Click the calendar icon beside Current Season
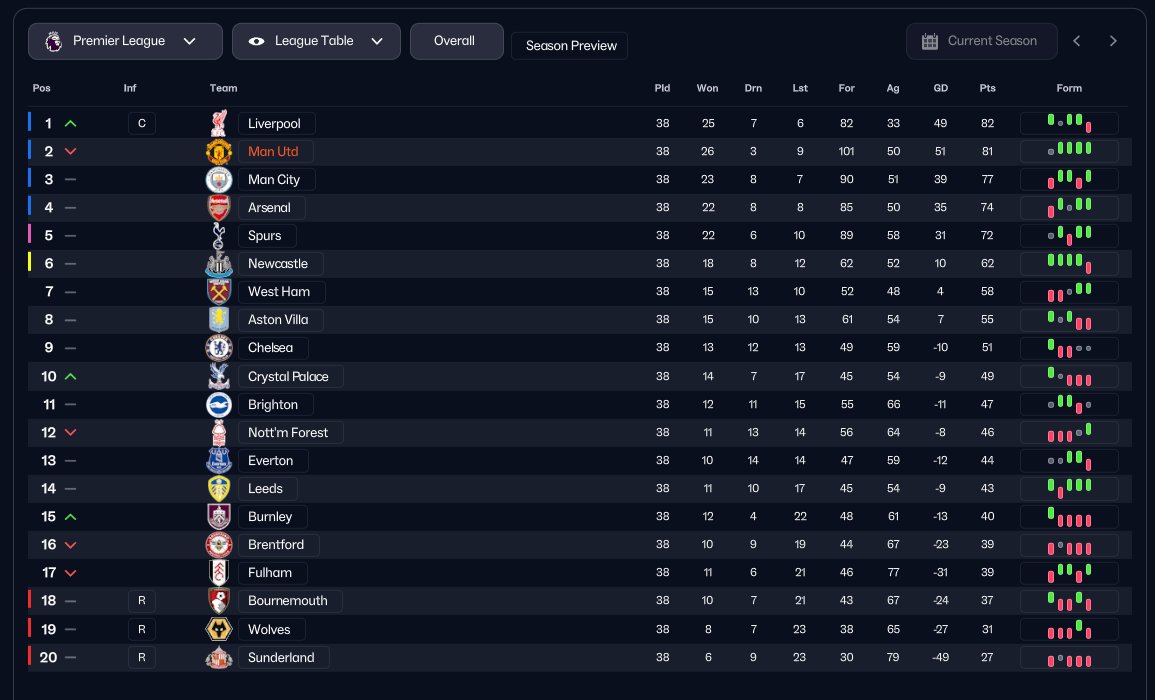The image size is (1155, 700). coord(930,41)
